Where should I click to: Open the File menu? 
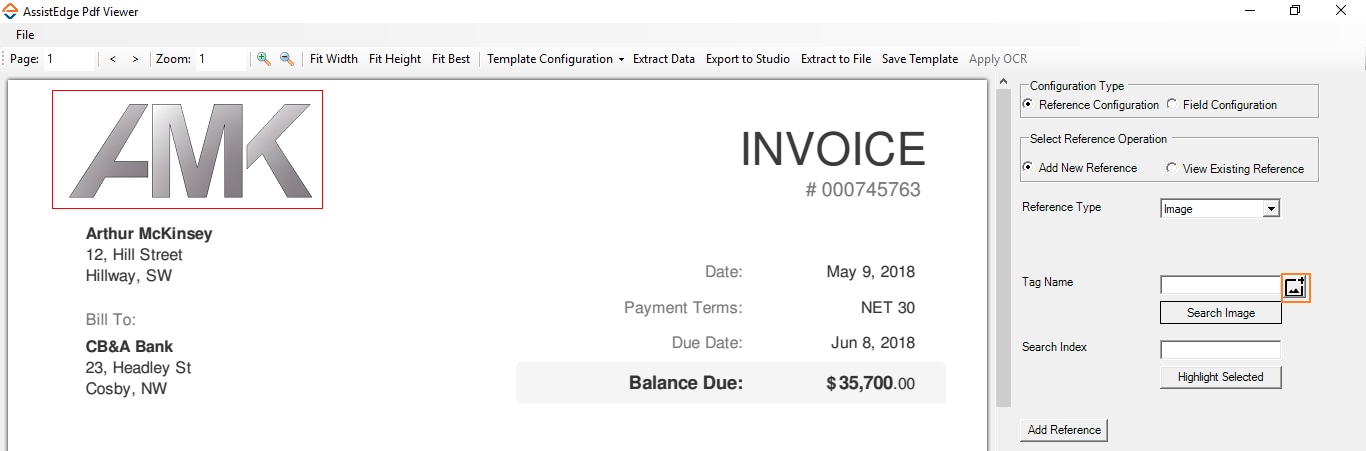pos(25,35)
